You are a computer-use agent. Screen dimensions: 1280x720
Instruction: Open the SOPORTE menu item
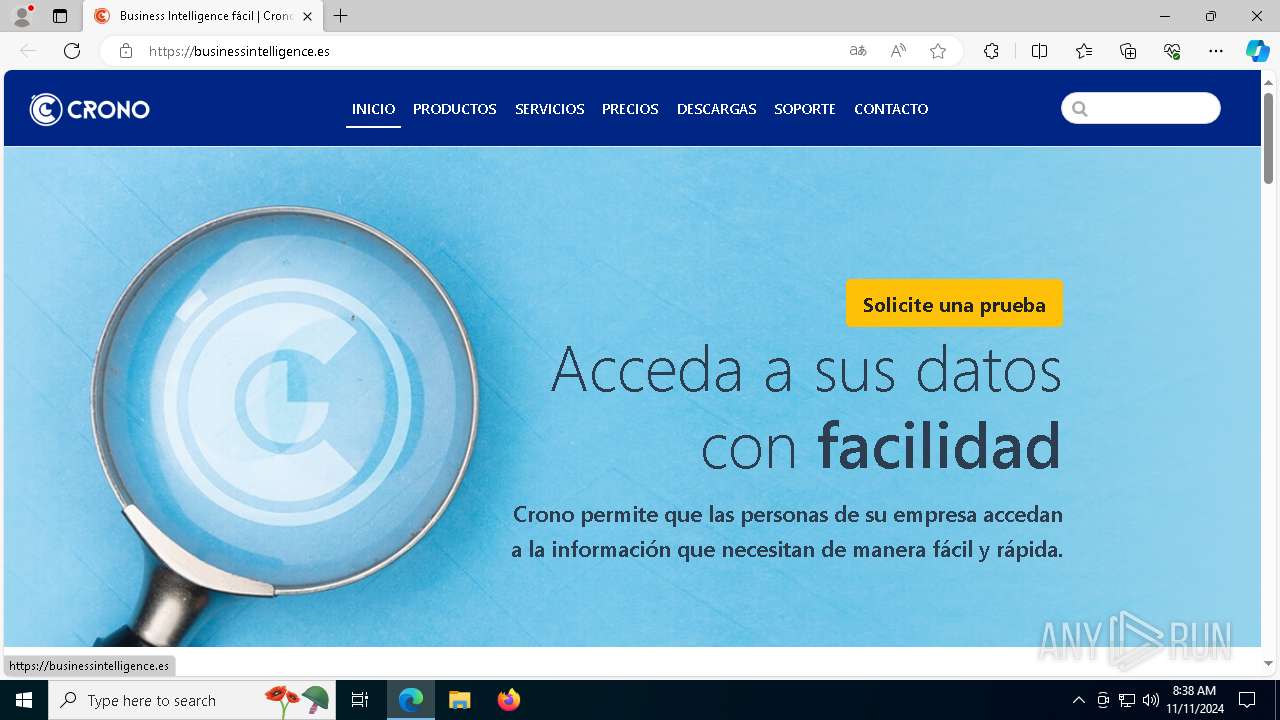(x=805, y=109)
